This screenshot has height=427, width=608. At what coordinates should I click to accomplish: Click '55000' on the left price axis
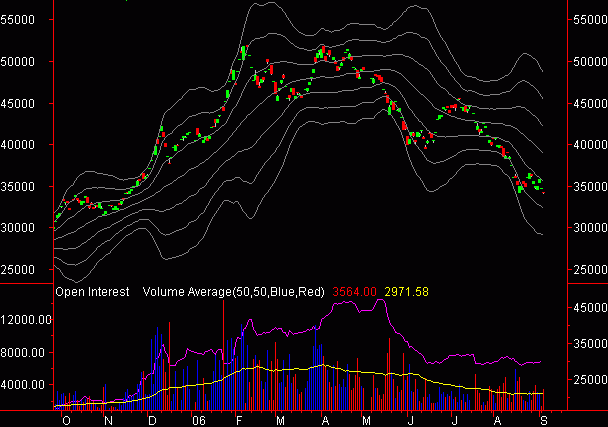(x=17, y=19)
